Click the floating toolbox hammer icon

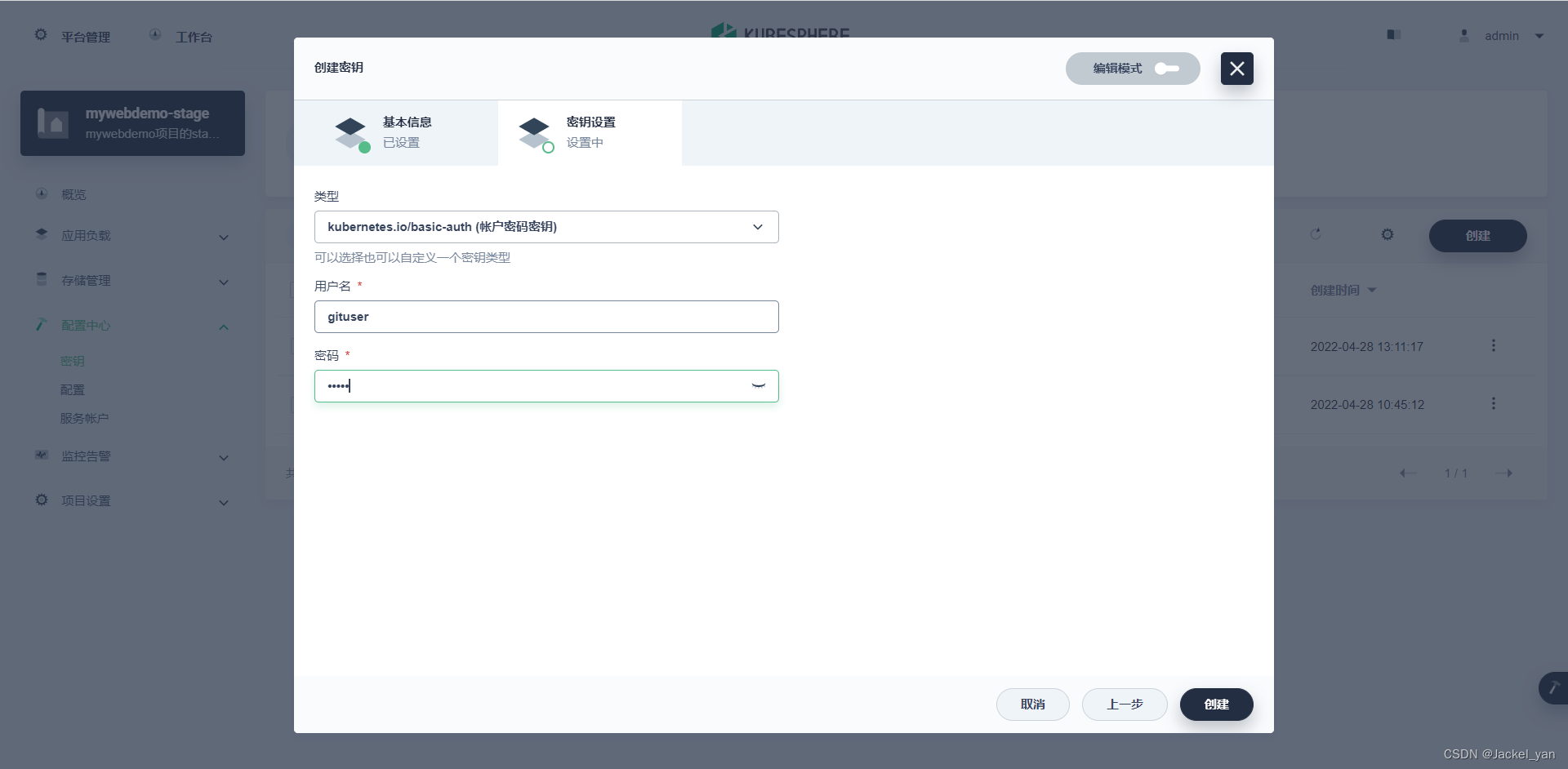point(1552,688)
